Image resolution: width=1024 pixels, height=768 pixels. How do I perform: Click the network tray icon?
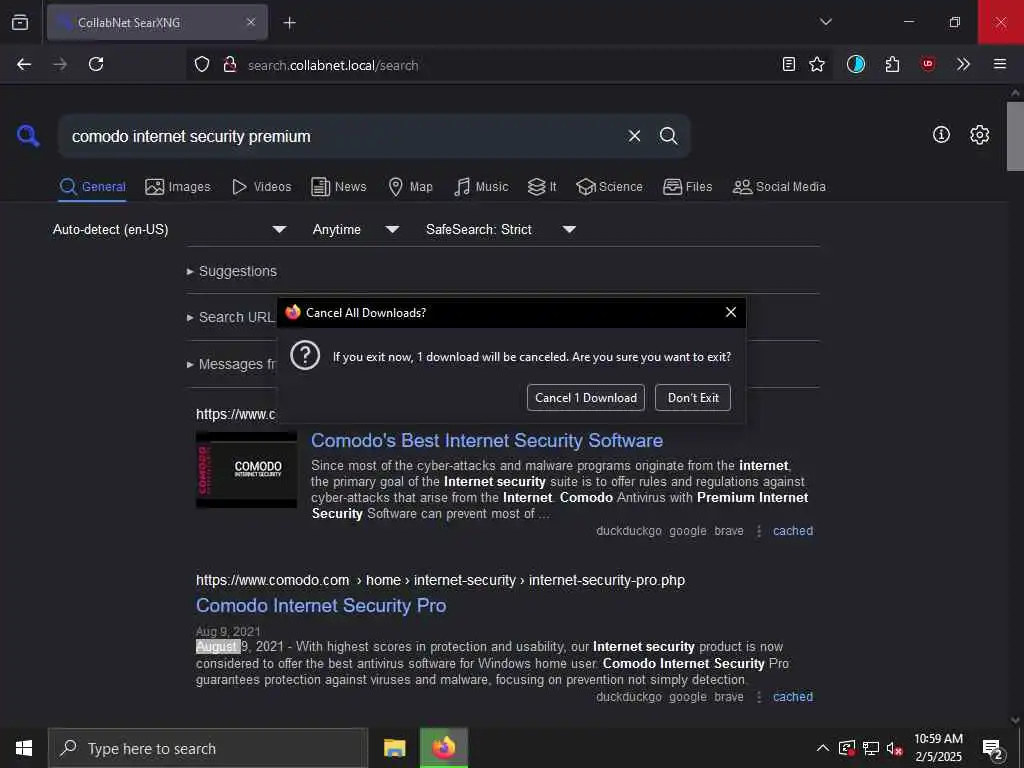(x=871, y=748)
